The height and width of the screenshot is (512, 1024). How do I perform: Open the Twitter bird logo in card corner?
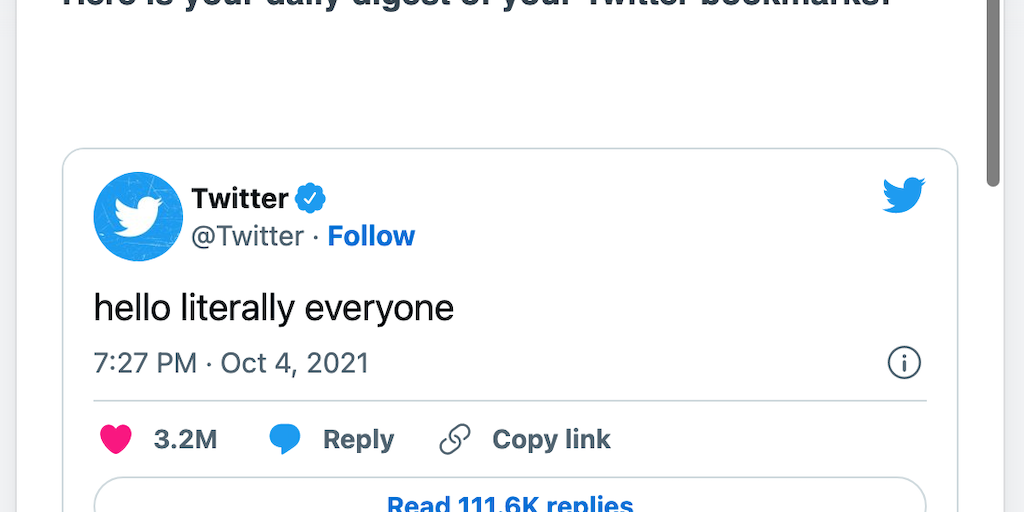tap(904, 195)
